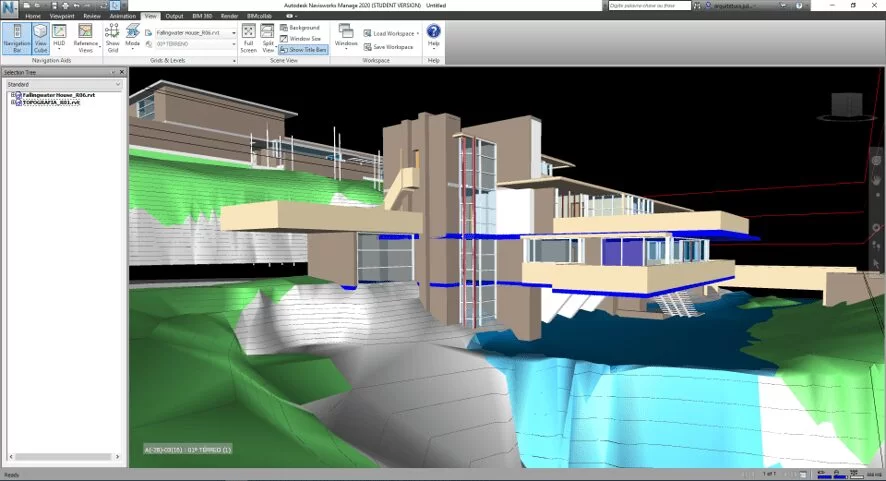Click the Walk tool on navigation bar
This screenshot has height=481, width=886.
click(876, 246)
